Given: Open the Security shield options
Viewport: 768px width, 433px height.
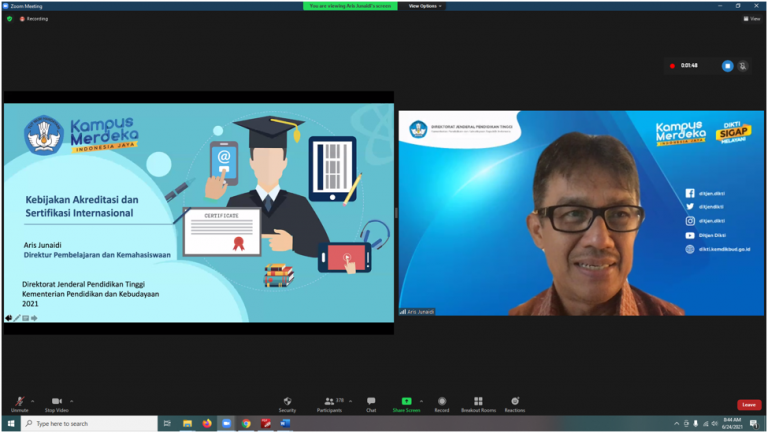Looking at the screenshot, I should pos(287,402).
